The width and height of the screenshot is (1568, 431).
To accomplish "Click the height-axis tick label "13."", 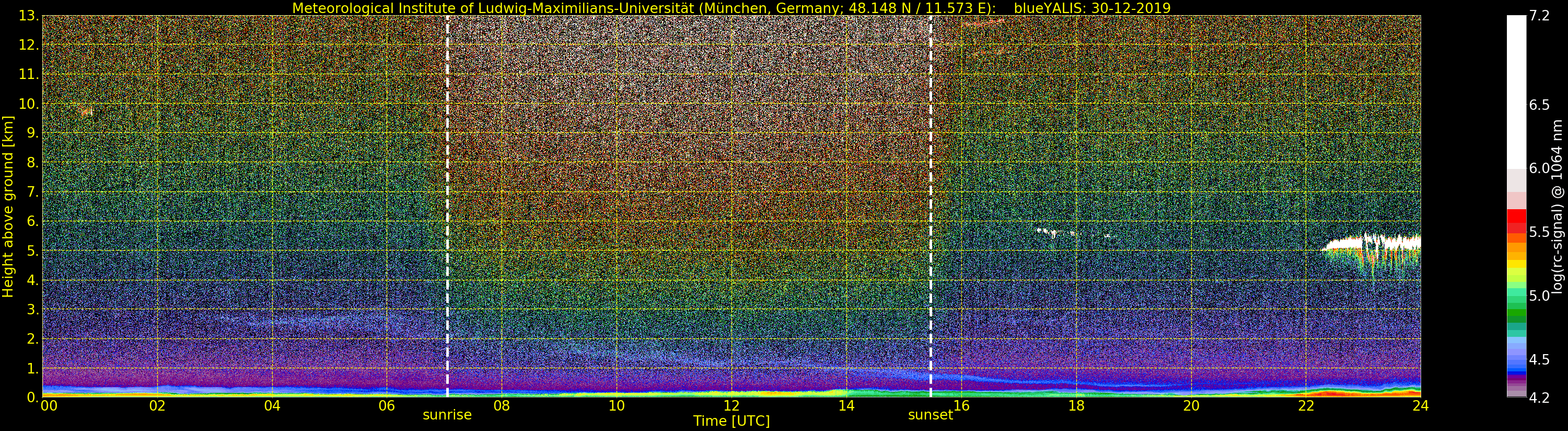I will pyautogui.click(x=29, y=16).
